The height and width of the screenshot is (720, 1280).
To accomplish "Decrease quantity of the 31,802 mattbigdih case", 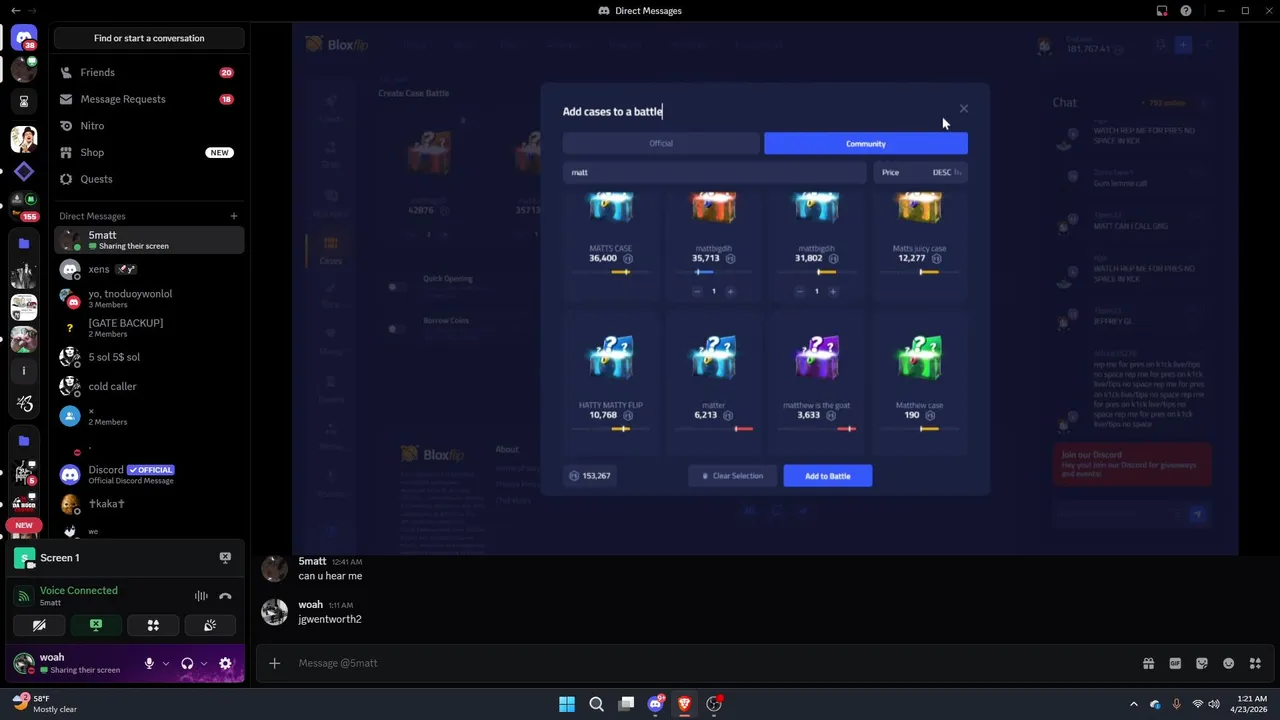I will coord(800,291).
